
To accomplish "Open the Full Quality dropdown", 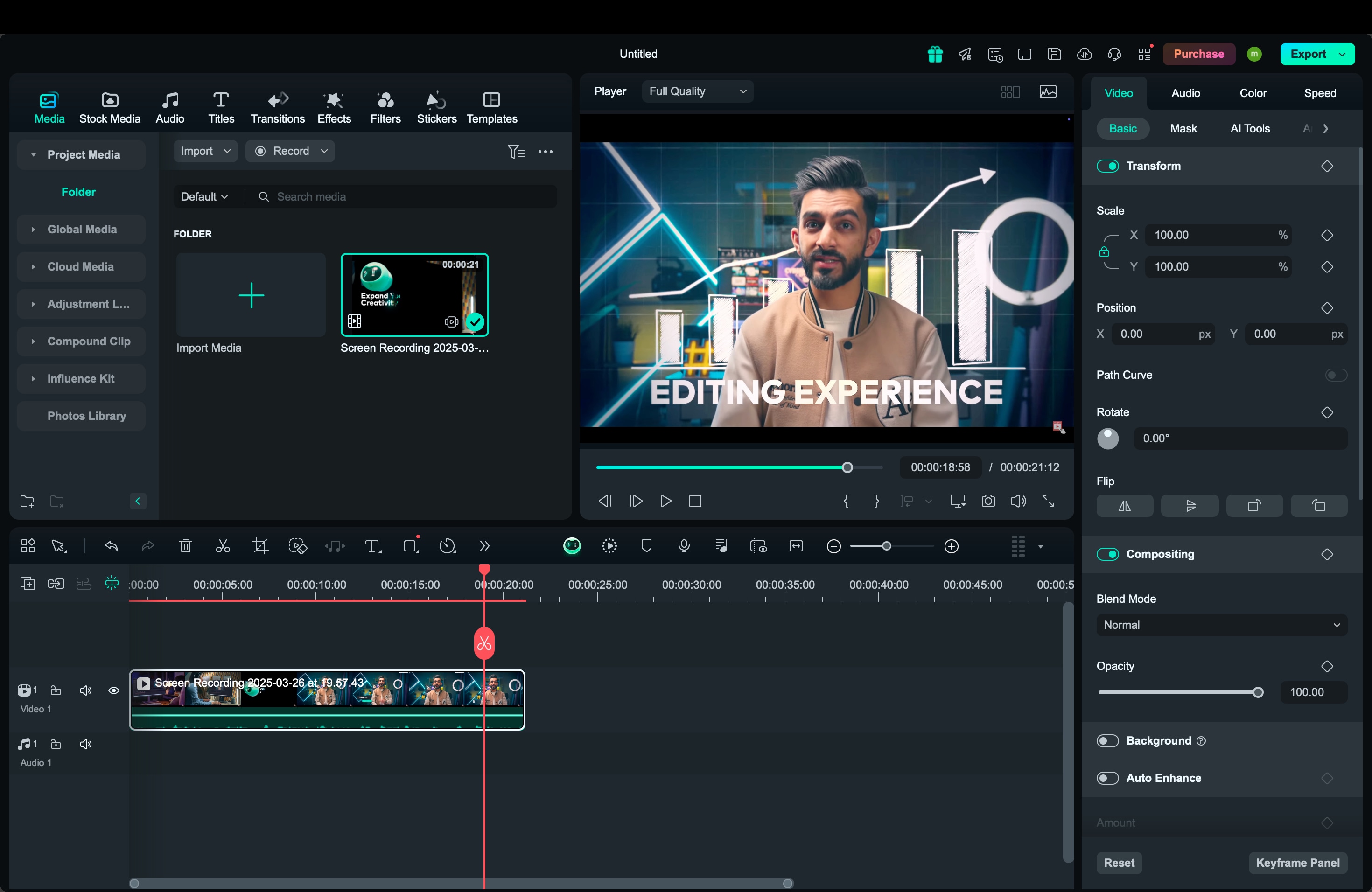I will click(x=698, y=91).
